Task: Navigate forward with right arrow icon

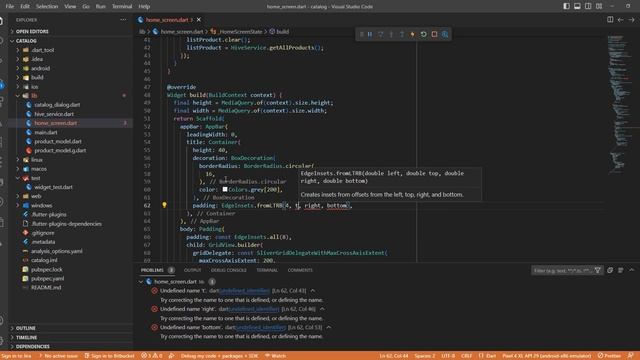Action: 631,20
